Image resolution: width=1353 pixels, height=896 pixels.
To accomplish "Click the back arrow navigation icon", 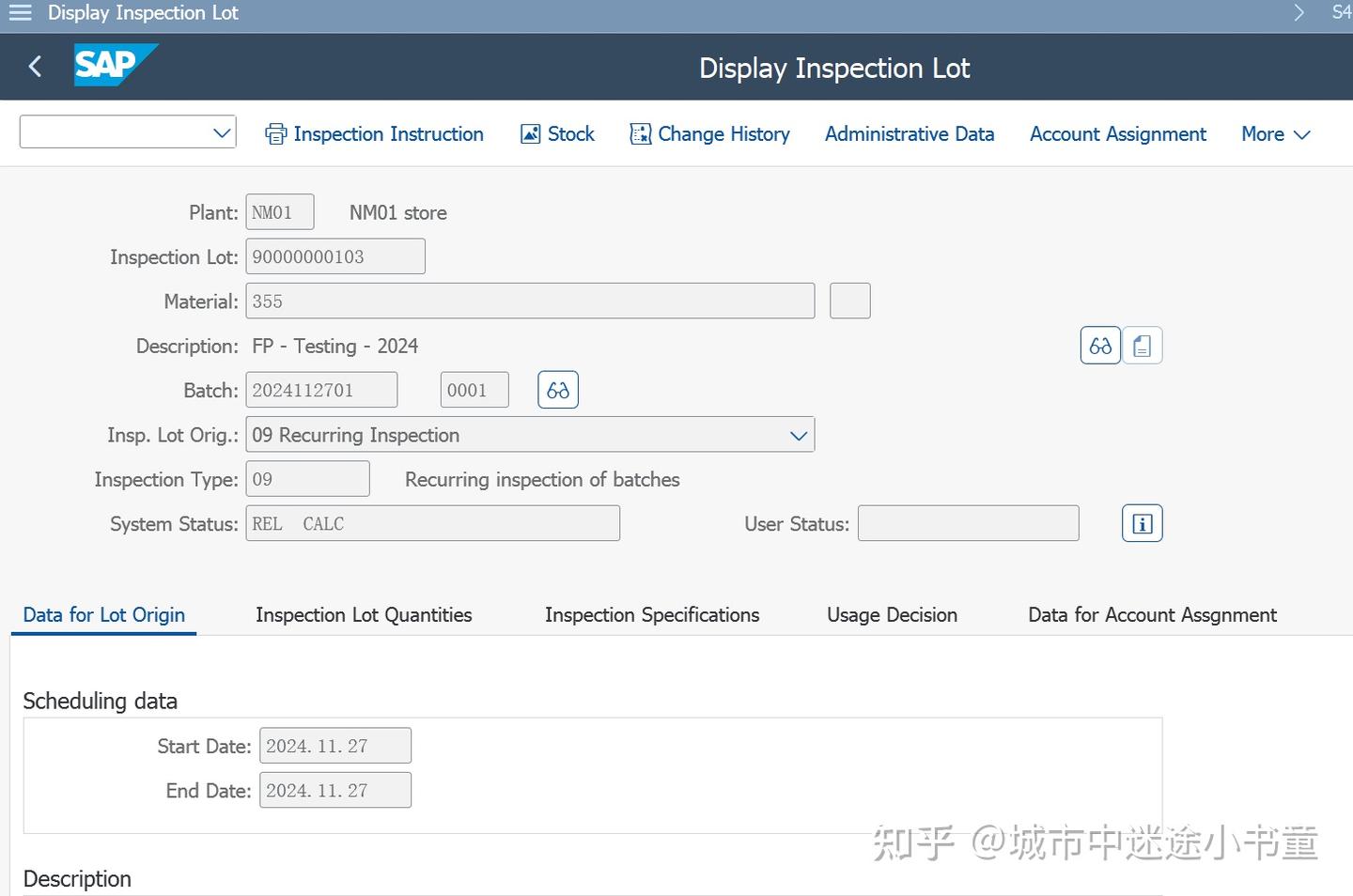I will pyautogui.click(x=35, y=66).
